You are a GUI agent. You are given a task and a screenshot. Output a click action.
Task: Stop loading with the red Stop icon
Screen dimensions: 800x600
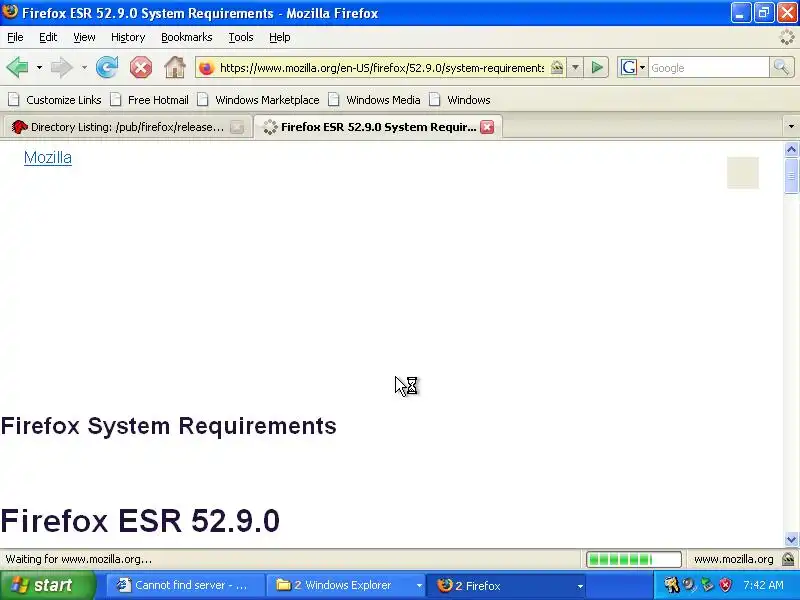pyautogui.click(x=141, y=67)
